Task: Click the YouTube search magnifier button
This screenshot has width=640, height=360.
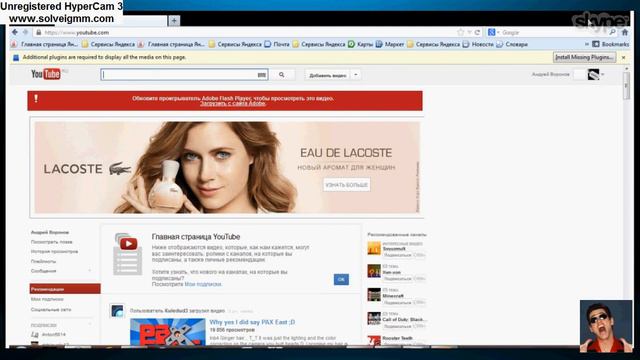Action: (282, 75)
